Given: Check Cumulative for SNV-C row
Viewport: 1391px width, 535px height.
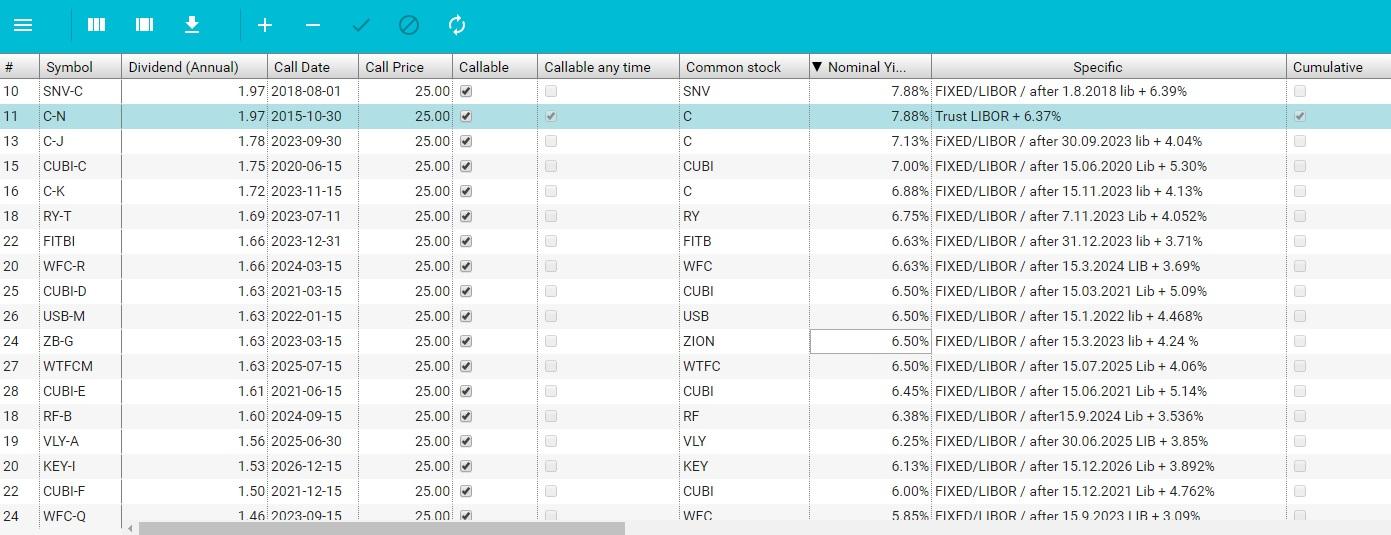Looking at the screenshot, I should 1300,91.
